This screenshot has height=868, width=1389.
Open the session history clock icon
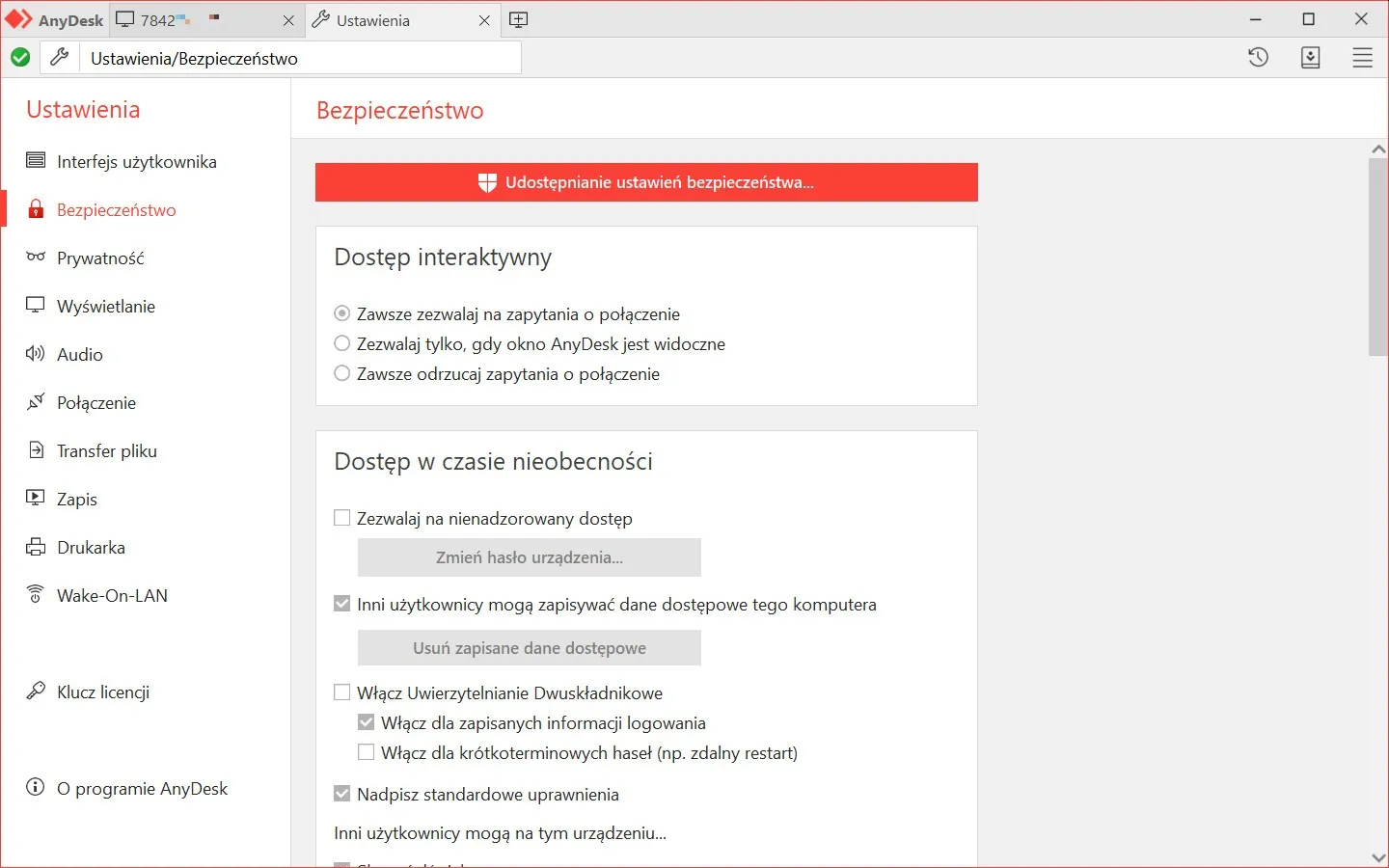pyautogui.click(x=1258, y=58)
